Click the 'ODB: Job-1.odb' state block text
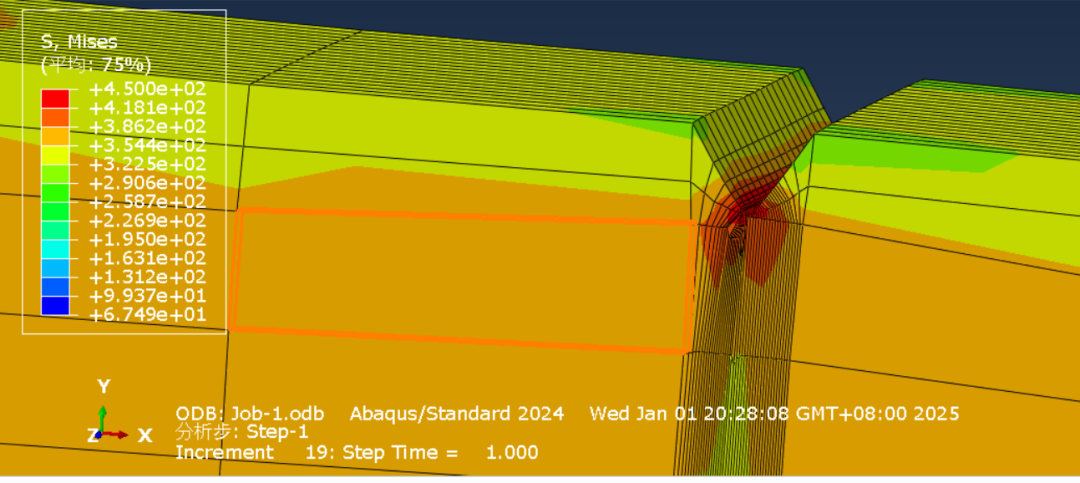The height and width of the screenshot is (483, 1080). click(x=250, y=414)
